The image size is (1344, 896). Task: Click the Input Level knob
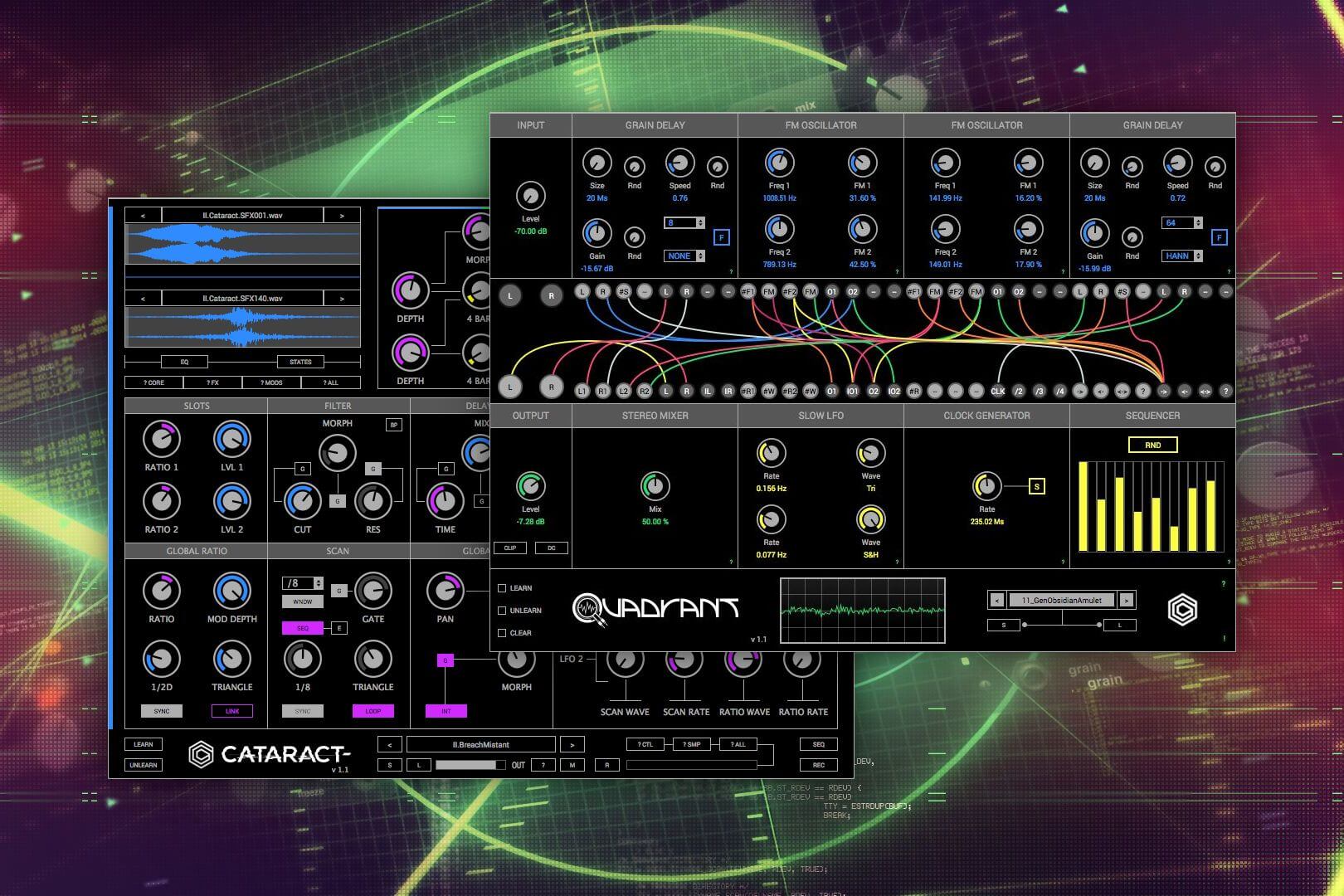point(530,197)
